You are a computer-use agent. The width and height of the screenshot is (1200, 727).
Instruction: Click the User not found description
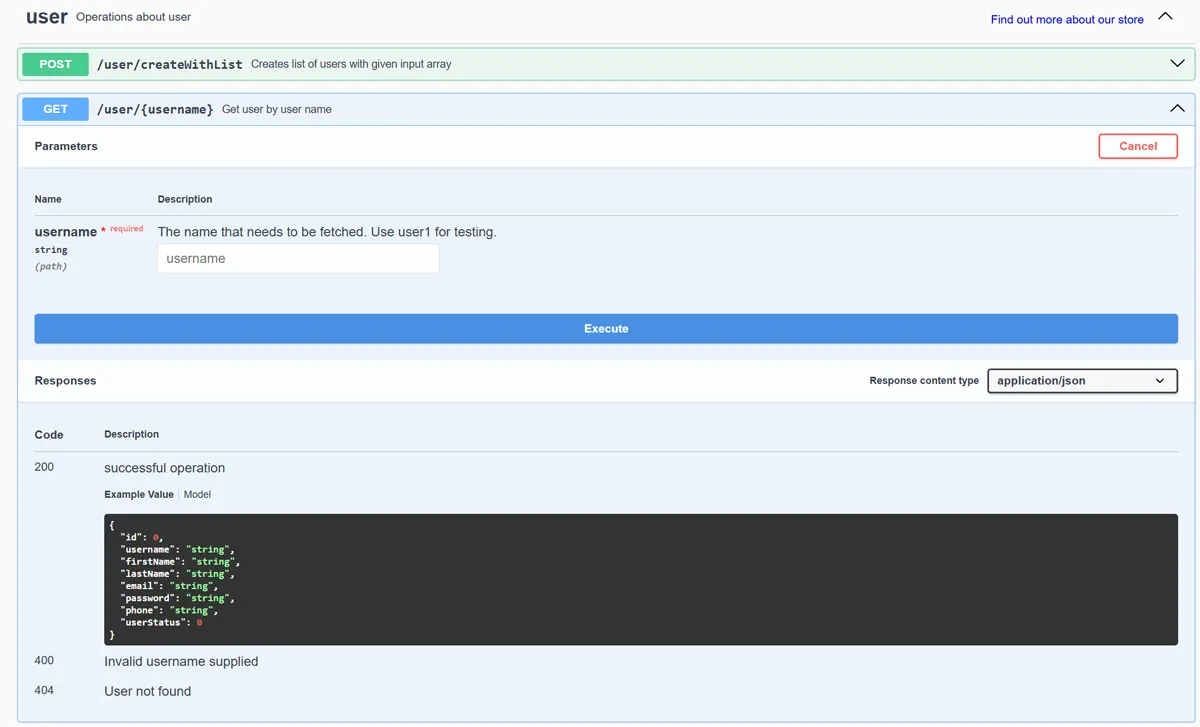pyautogui.click(x=148, y=691)
